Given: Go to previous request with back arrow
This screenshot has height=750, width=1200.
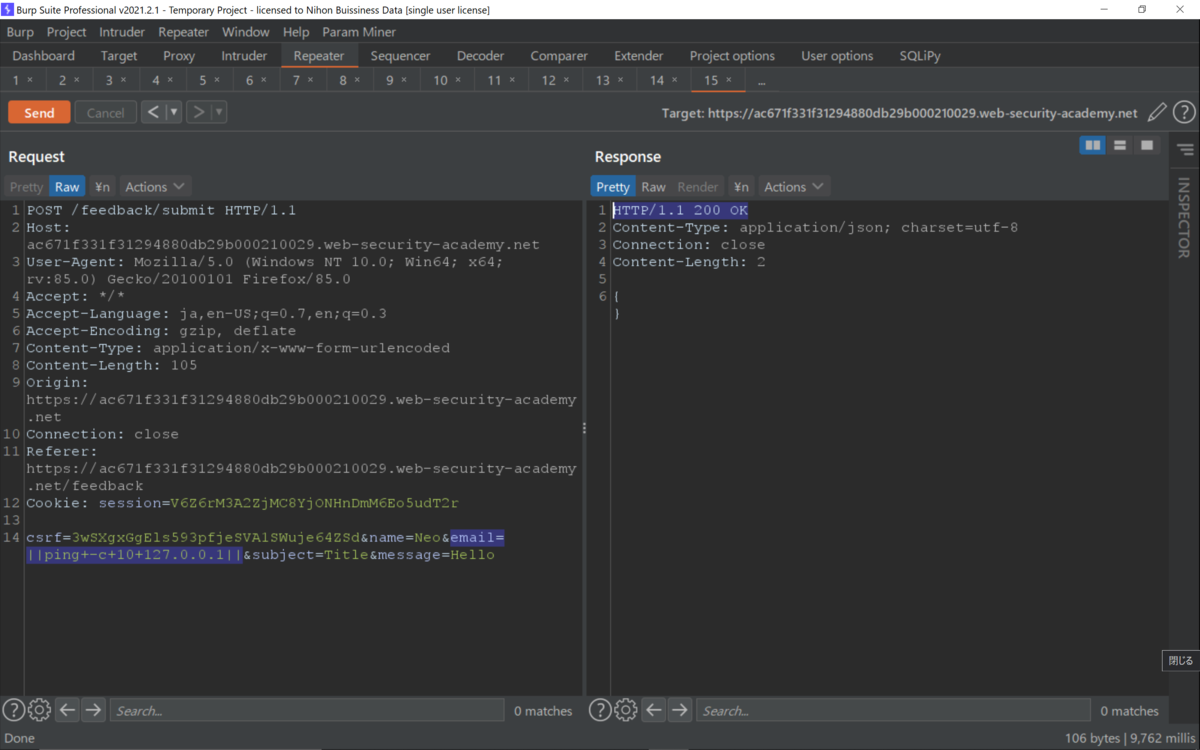Looking at the screenshot, I should [153, 112].
